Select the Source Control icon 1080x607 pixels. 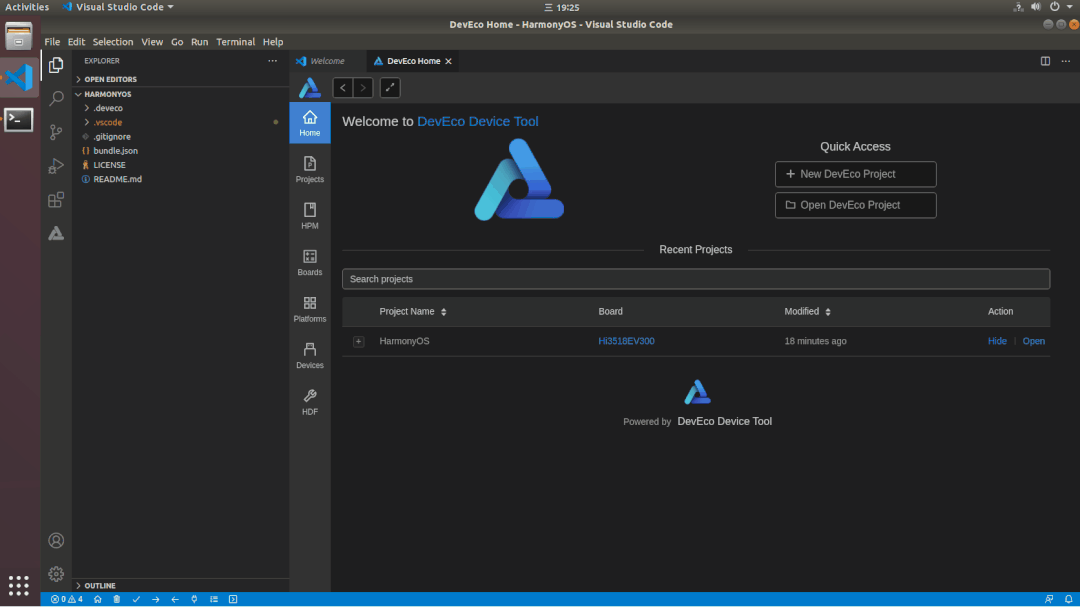[56, 132]
